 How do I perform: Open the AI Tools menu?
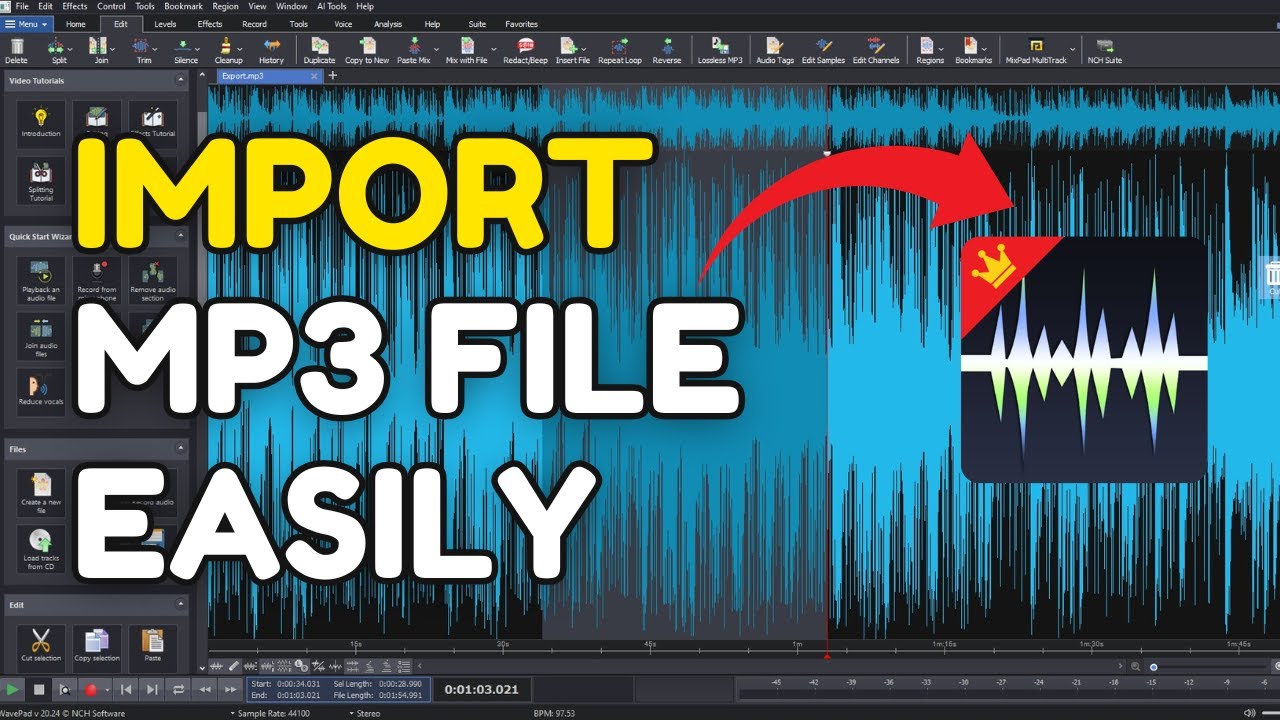tap(330, 6)
